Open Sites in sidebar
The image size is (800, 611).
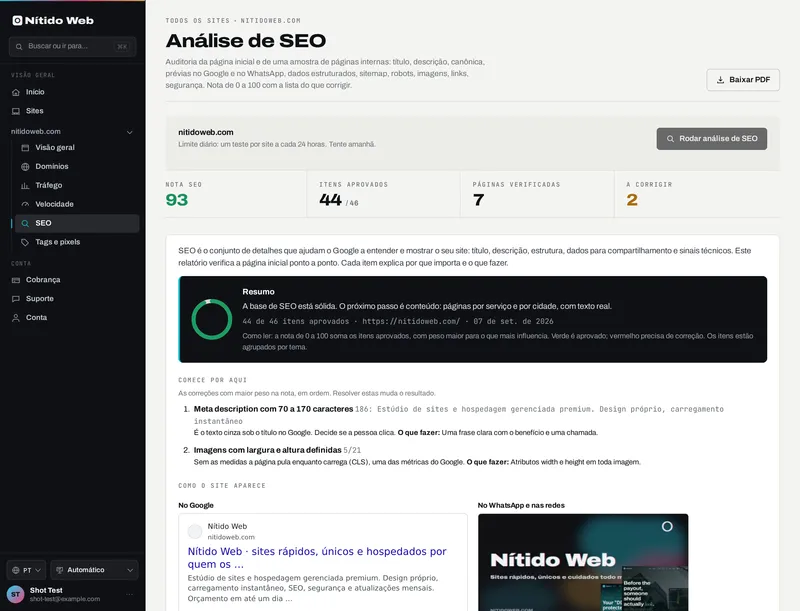tap(73, 111)
